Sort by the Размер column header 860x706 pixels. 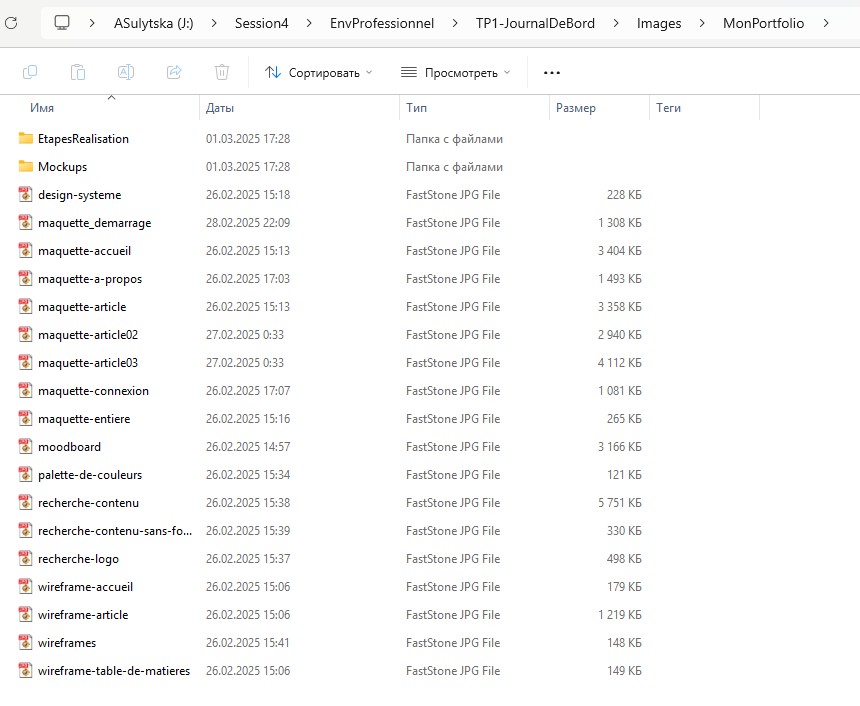tap(576, 107)
